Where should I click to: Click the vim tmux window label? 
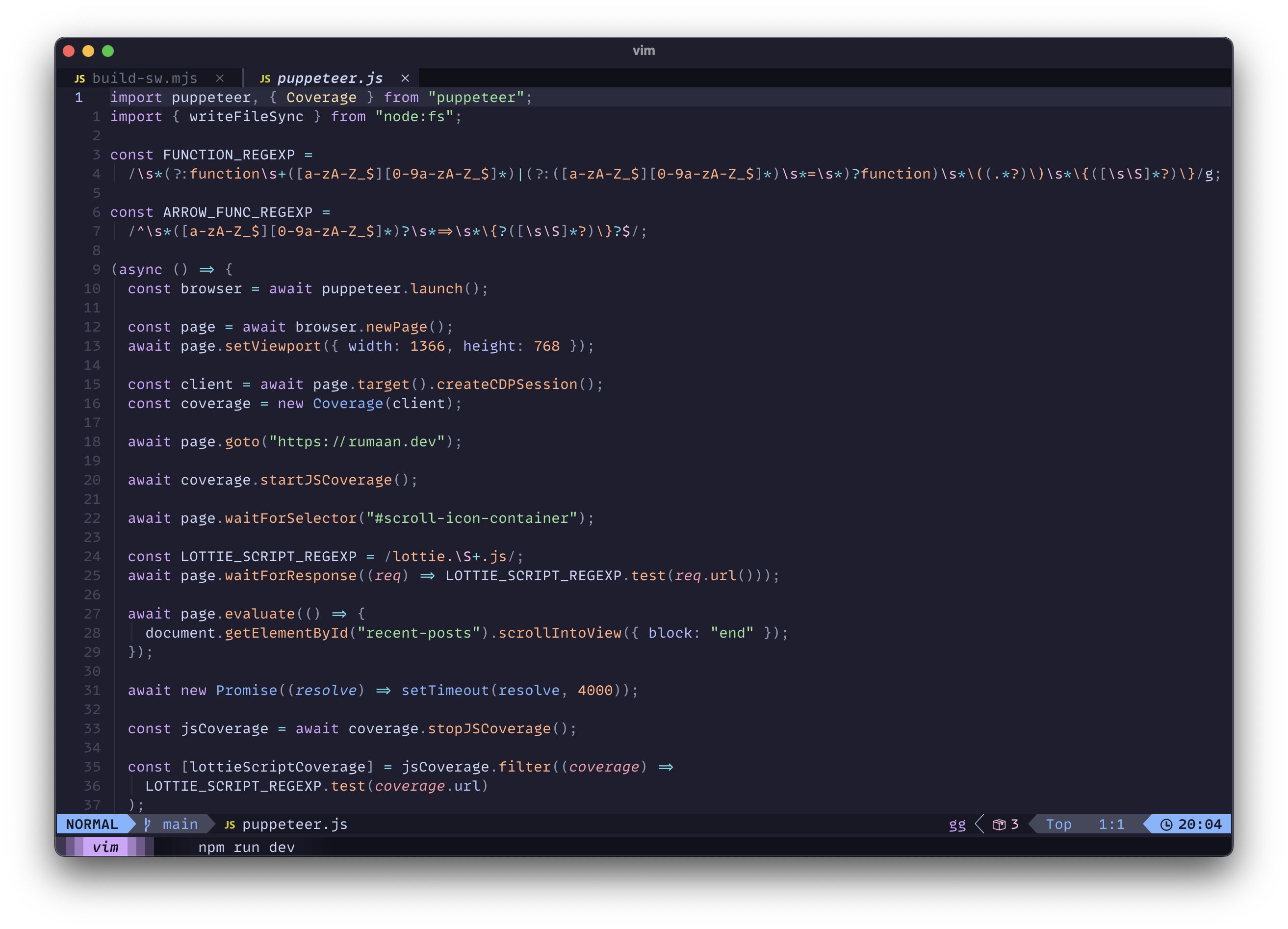pyautogui.click(x=105, y=847)
